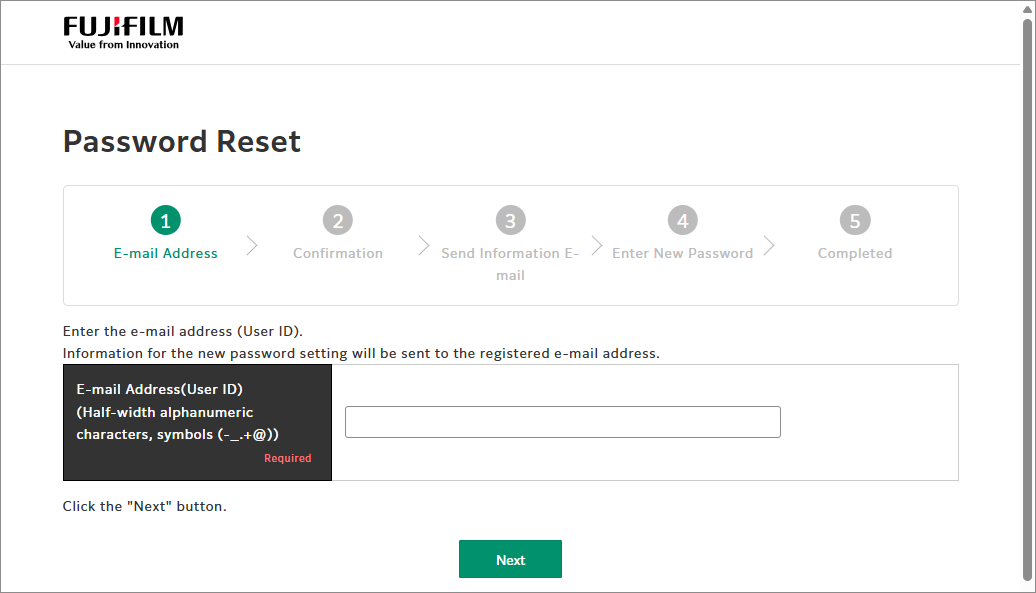The image size is (1036, 593).
Task: Open the Send Information E-mail step
Action: [x=510, y=264]
